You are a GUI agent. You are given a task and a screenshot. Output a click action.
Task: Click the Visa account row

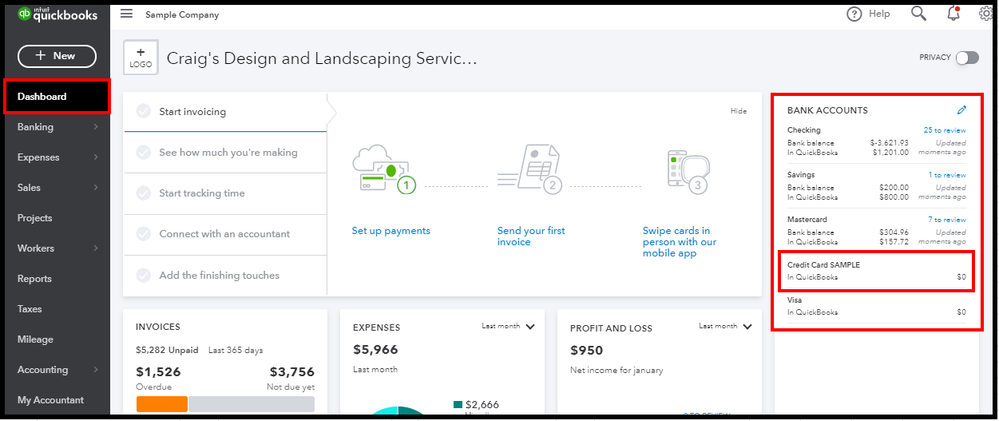click(x=877, y=306)
